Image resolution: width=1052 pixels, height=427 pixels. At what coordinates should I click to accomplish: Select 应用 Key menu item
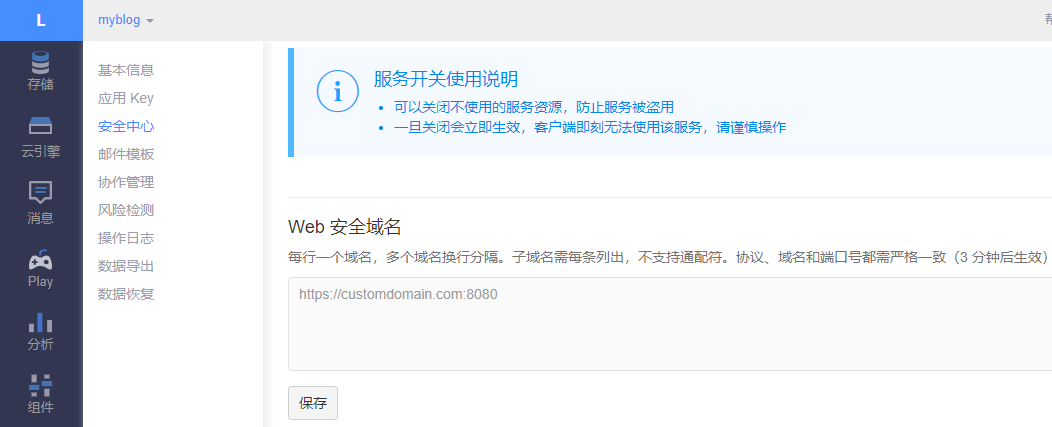pyautogui.click(x=126, y=98)
